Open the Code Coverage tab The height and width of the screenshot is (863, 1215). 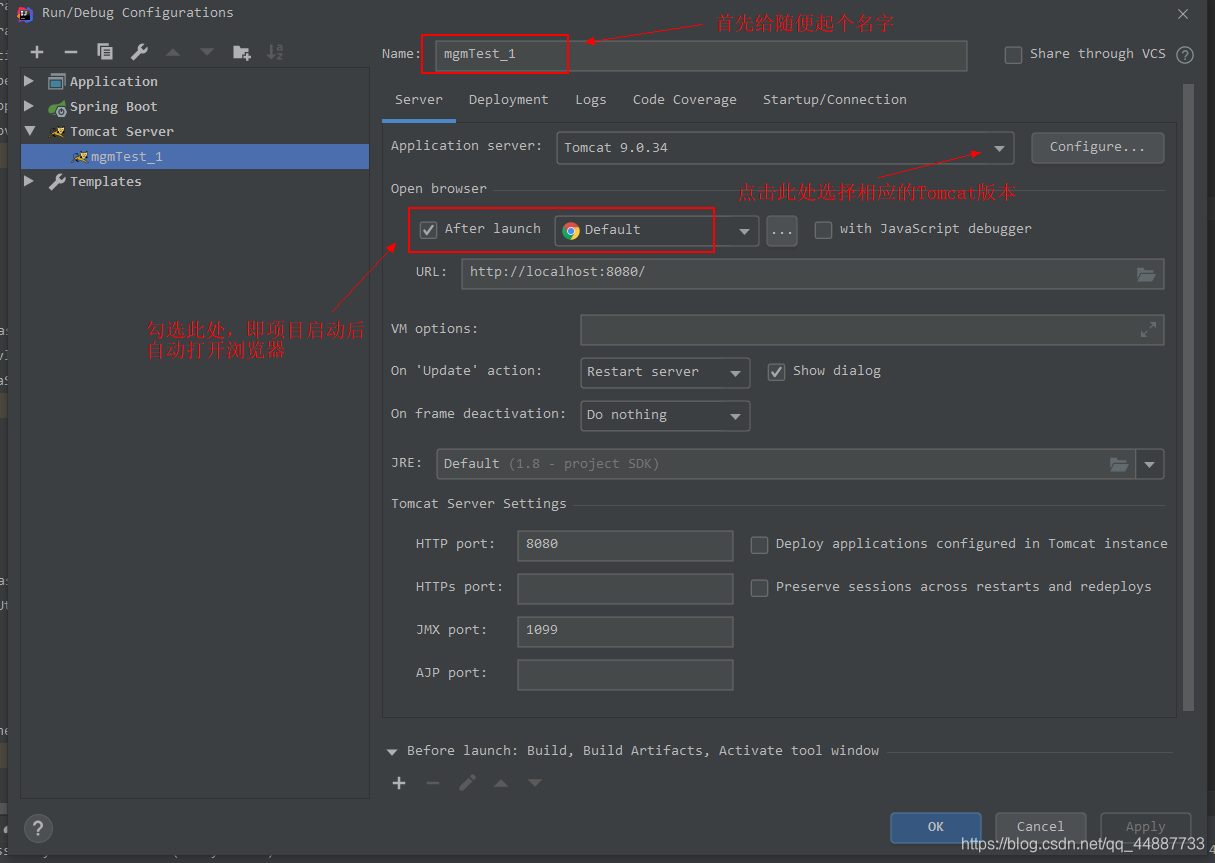(x=684, y=100)
